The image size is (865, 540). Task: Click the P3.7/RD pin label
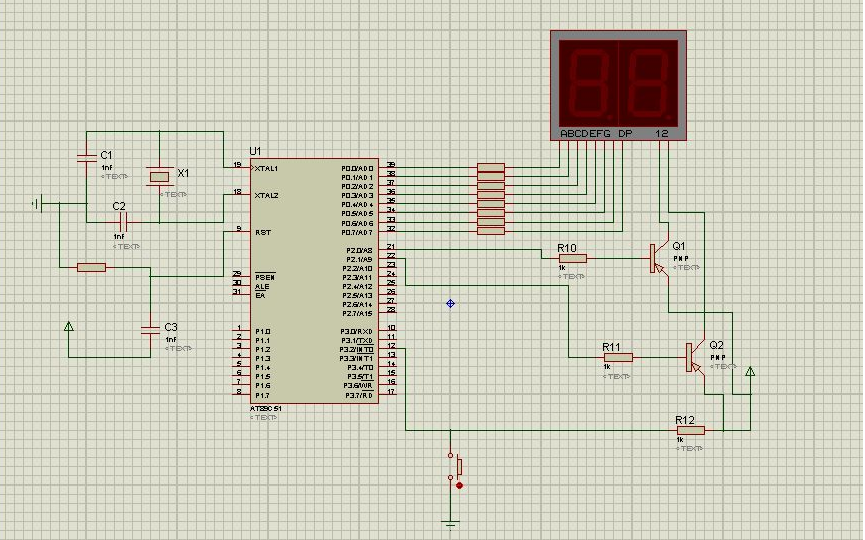click(359, 395)
